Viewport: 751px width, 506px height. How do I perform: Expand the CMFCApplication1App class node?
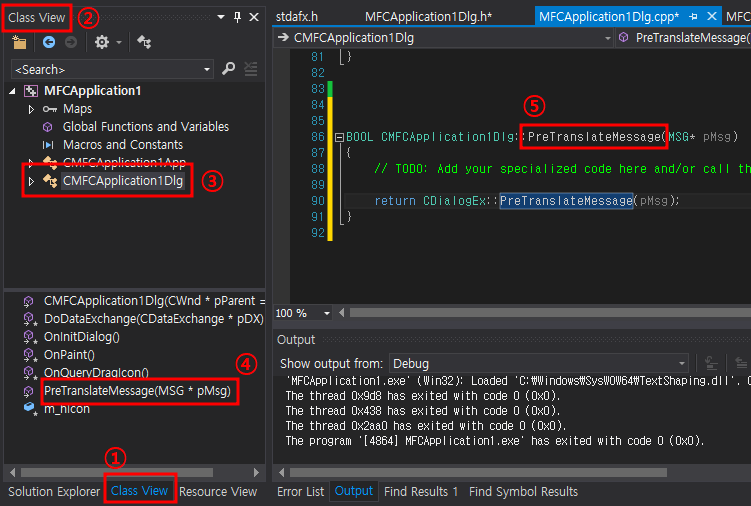31,163
